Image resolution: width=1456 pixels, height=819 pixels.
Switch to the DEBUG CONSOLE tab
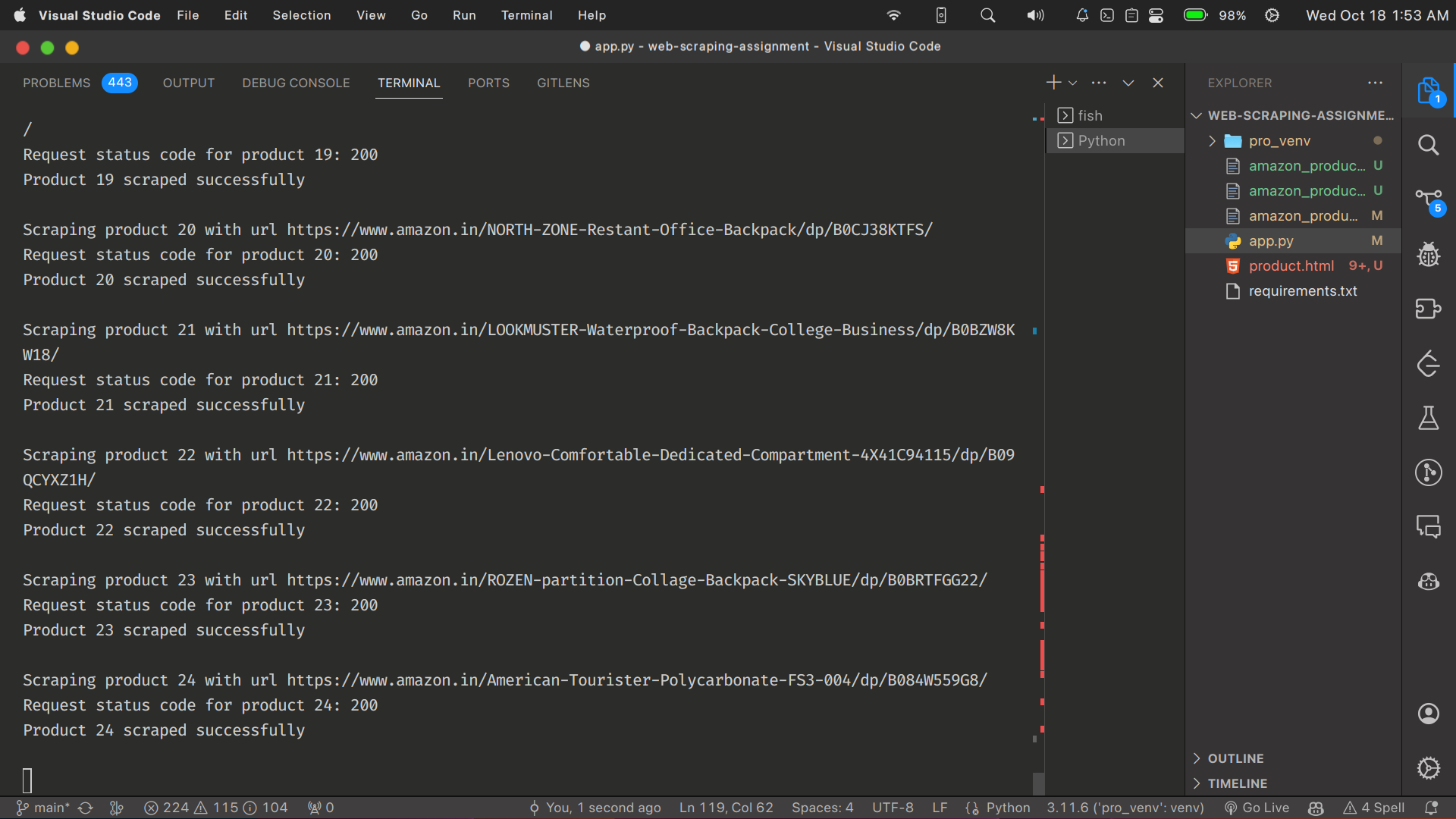coord(296,83)
